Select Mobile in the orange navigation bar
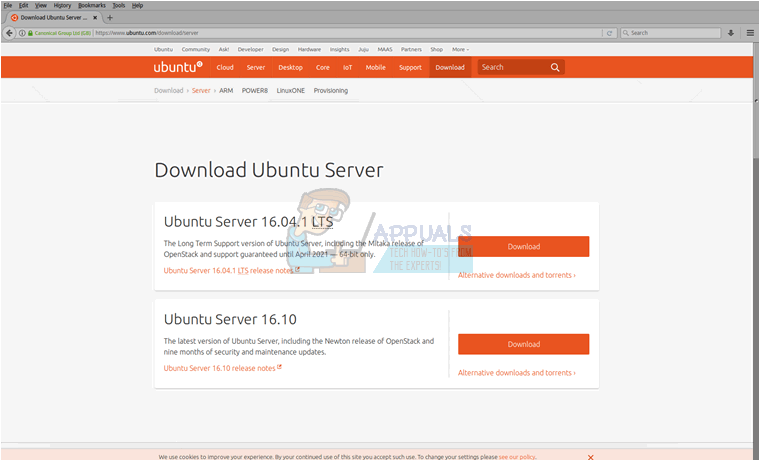This screenshot has height=460, width=759. point(376,67)
